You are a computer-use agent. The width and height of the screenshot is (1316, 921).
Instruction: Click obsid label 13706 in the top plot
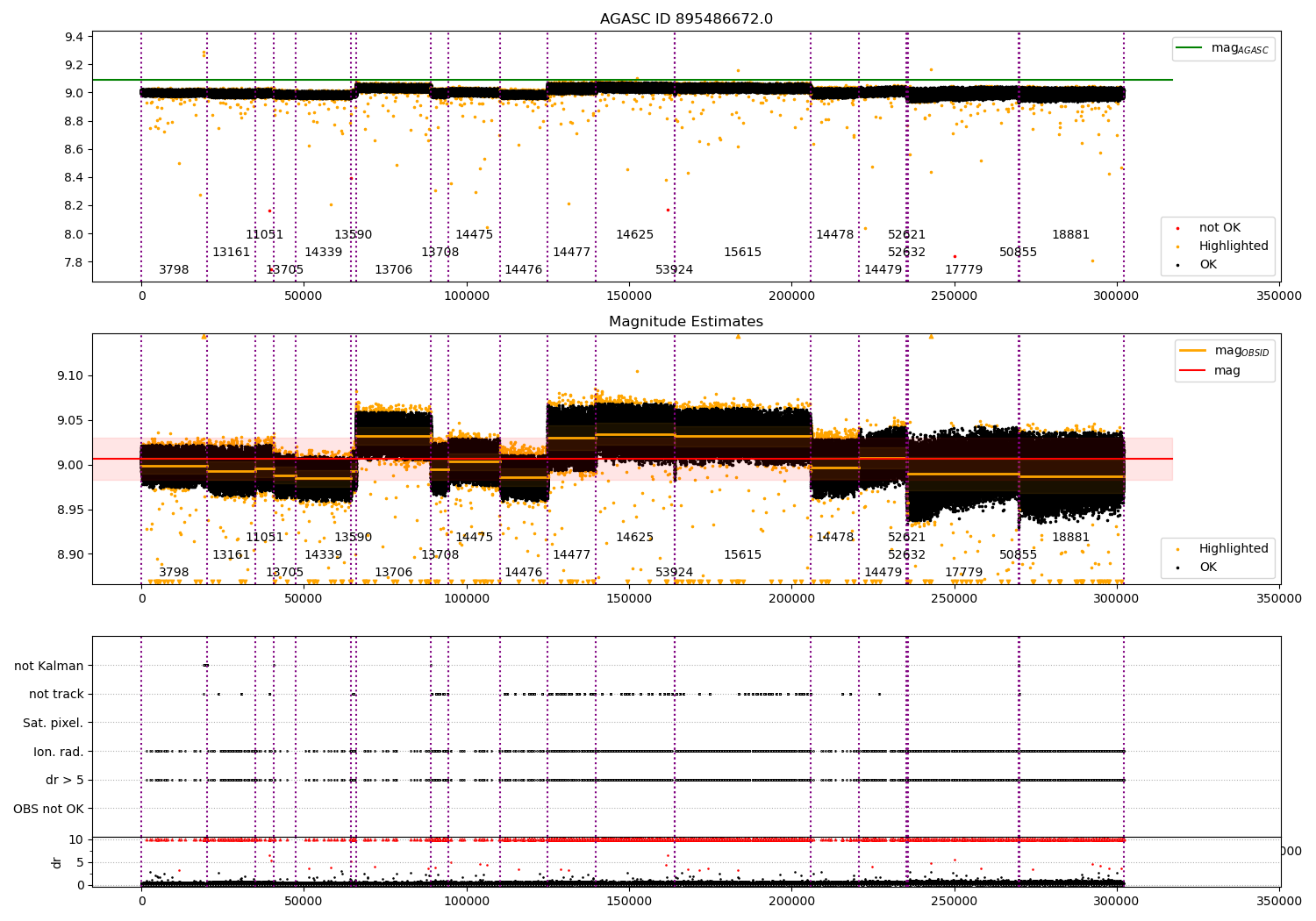click(394, 269)
